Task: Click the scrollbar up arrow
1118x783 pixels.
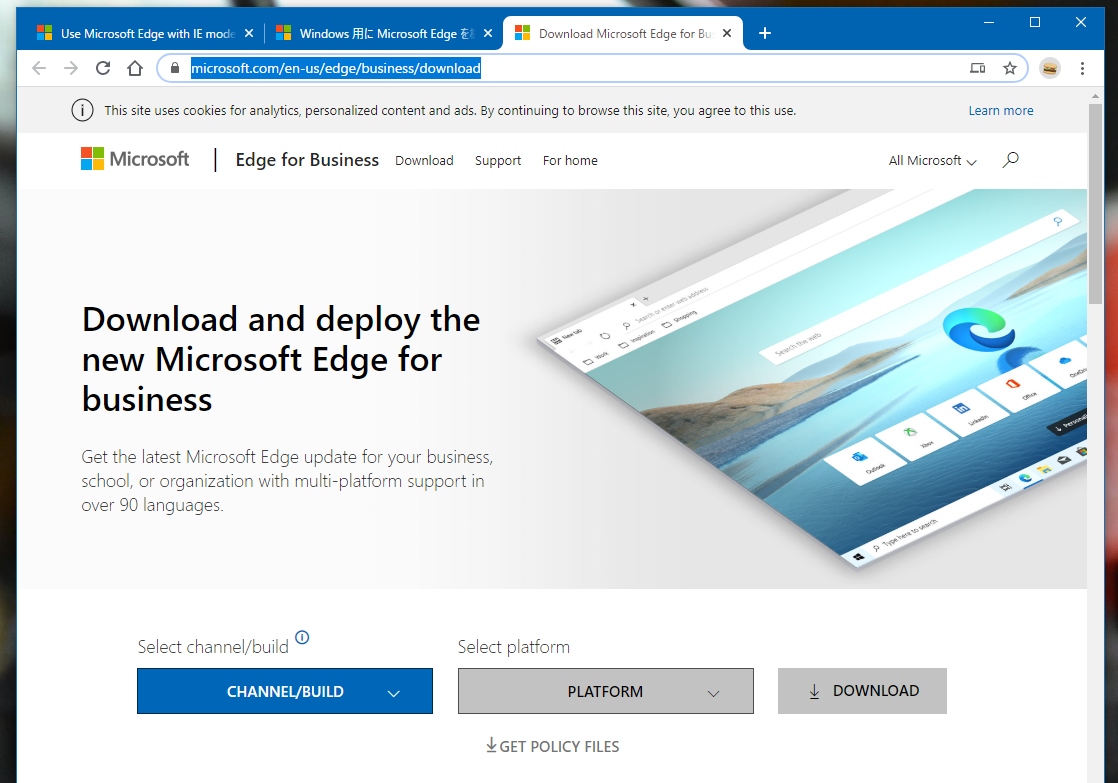Action: (1095, 95)
